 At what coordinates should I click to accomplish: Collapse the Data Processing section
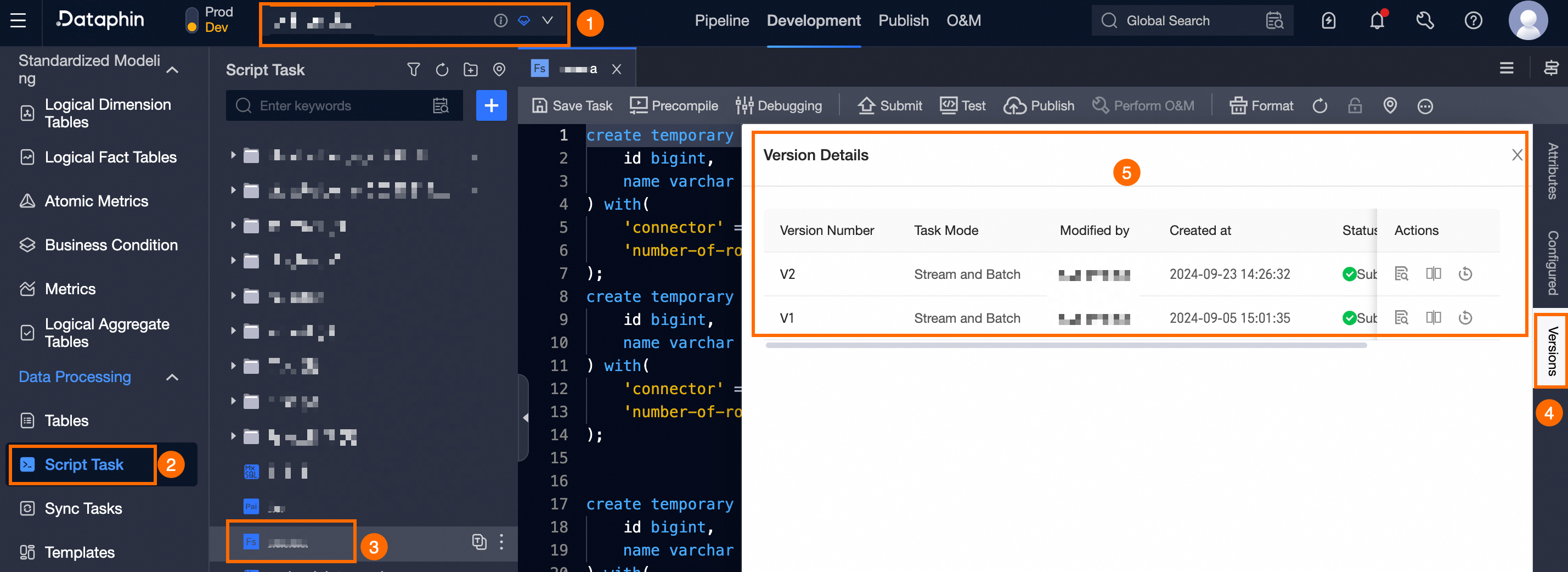coord(172,377)
